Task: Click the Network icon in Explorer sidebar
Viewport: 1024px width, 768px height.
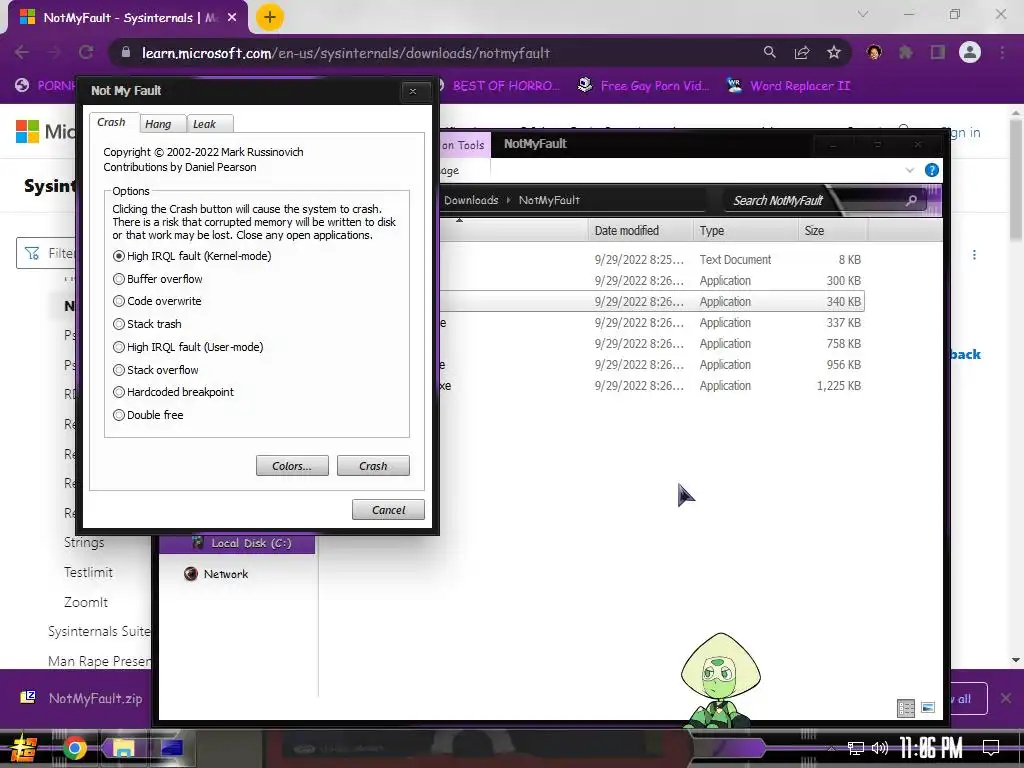Action: coord(191,574)
